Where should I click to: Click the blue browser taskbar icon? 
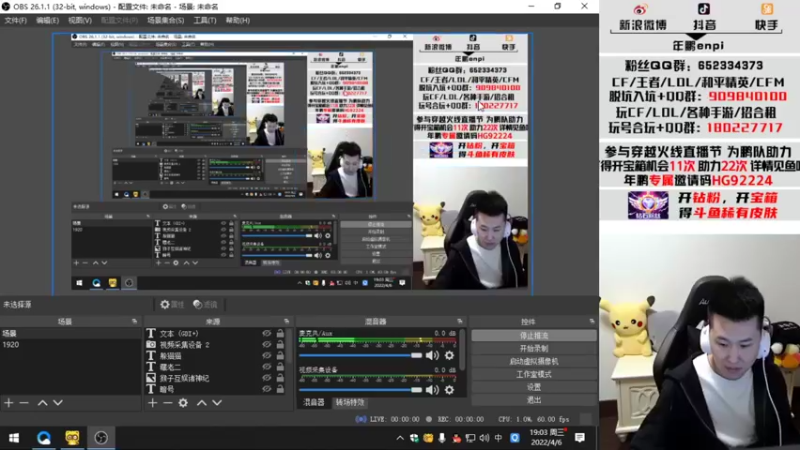(x=43, y=438)
